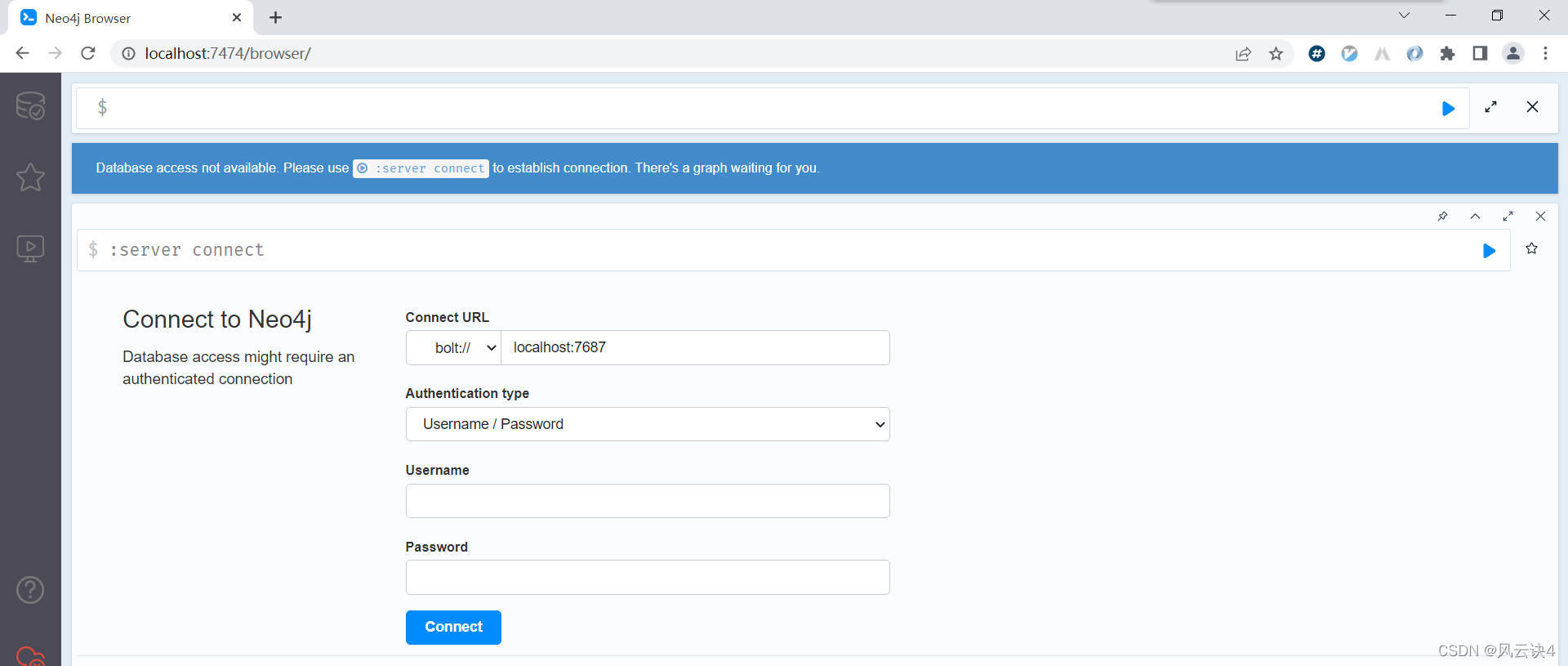Open the browser profile avatar

[x=1512, y=53]
